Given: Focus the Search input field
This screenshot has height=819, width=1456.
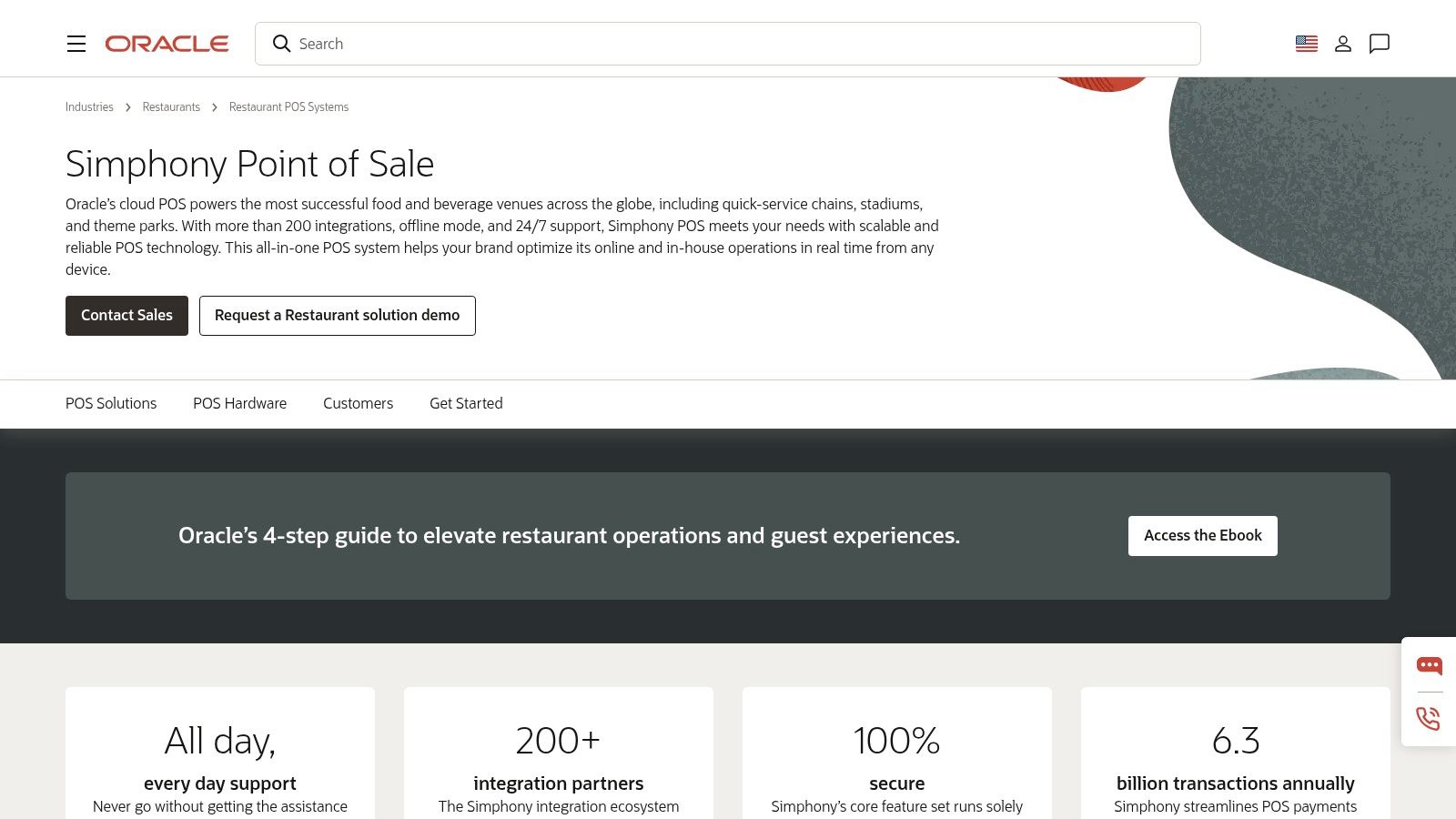Looking at the screenshot, I should click(x=728, y=44).
